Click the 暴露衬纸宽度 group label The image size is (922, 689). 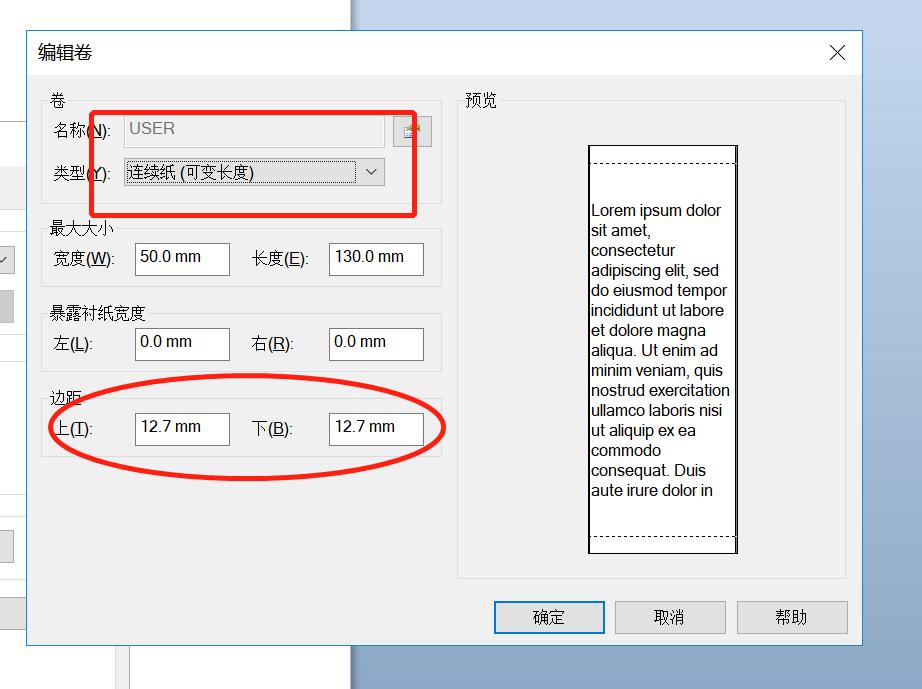98,313
